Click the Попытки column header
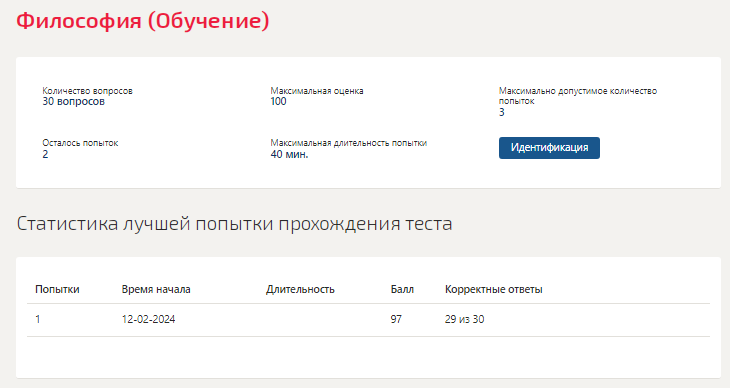The image size is (730, 388). (x=57, y=289)
